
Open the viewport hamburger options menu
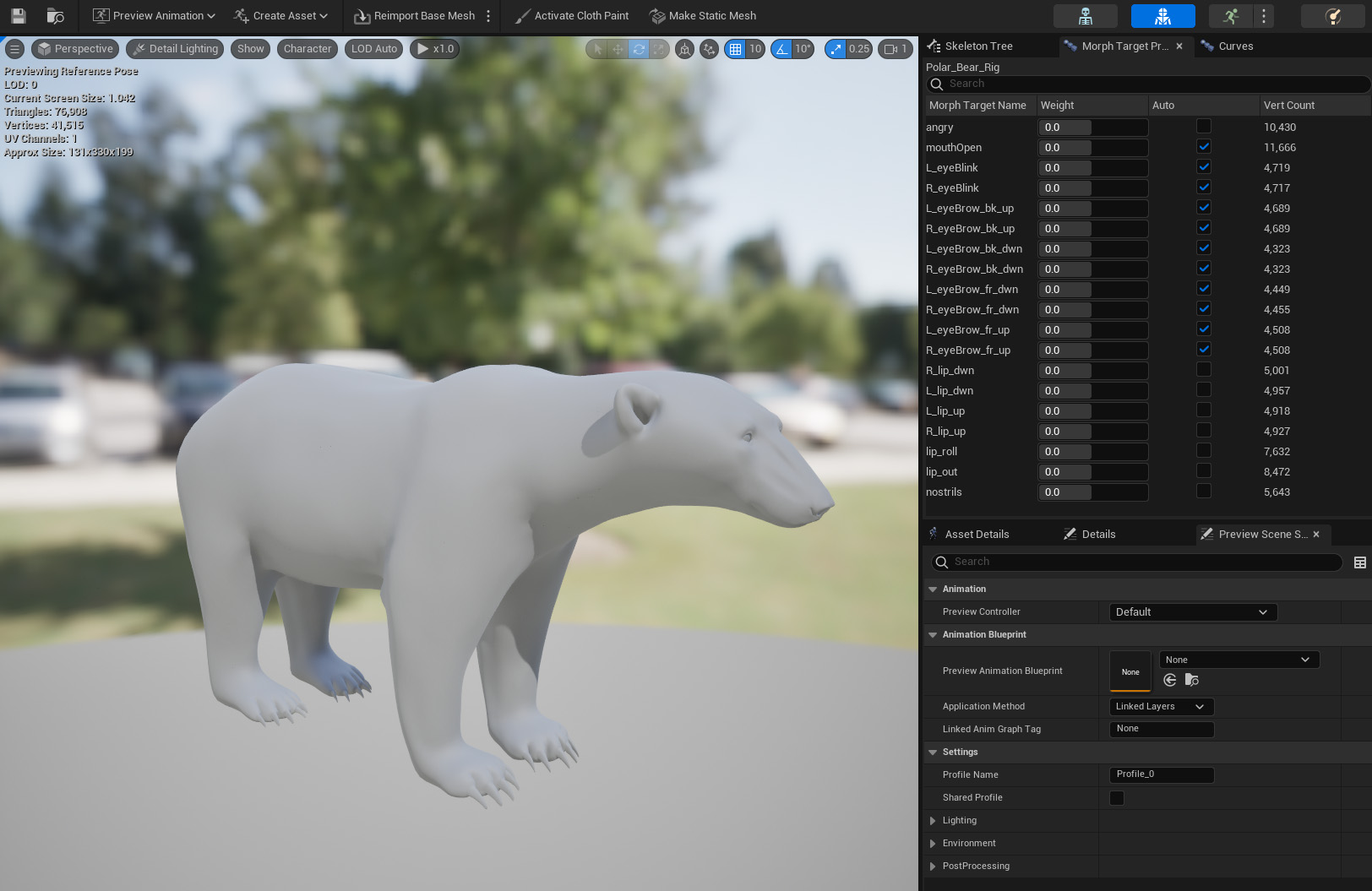(x=14, y=49)
